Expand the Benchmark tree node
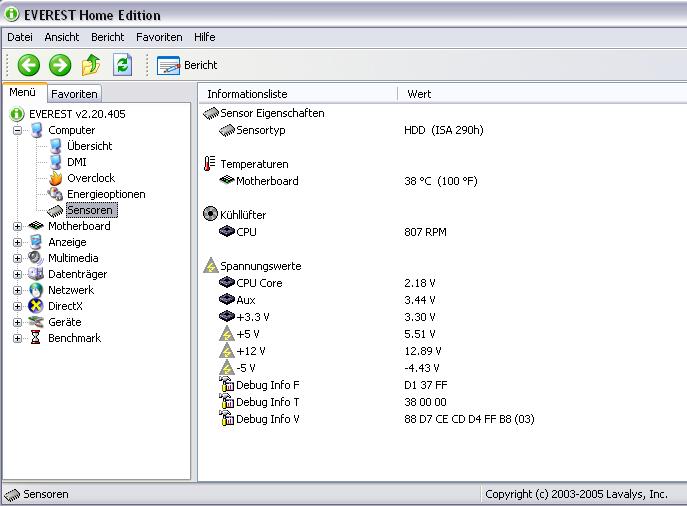 pos(17,338)
